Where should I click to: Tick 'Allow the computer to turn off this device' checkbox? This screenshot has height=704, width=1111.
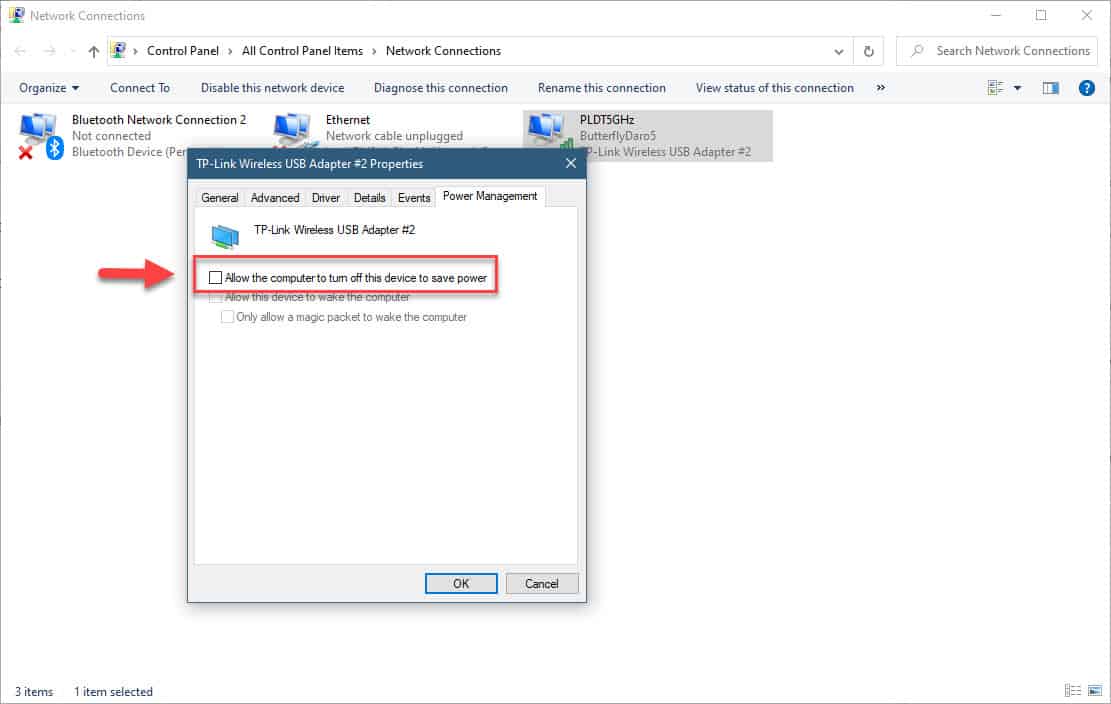[215, 278]
